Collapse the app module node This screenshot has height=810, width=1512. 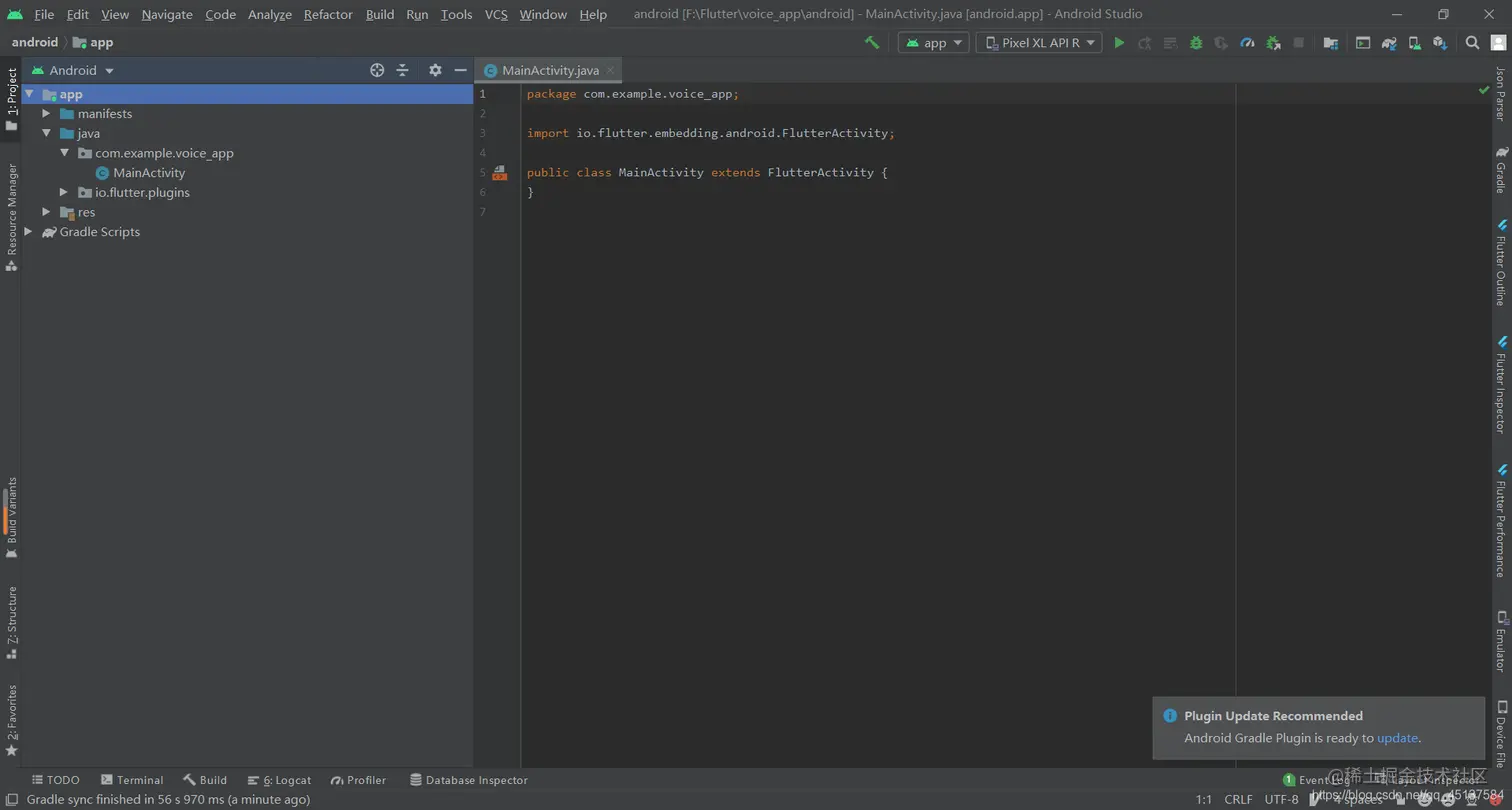29,94
